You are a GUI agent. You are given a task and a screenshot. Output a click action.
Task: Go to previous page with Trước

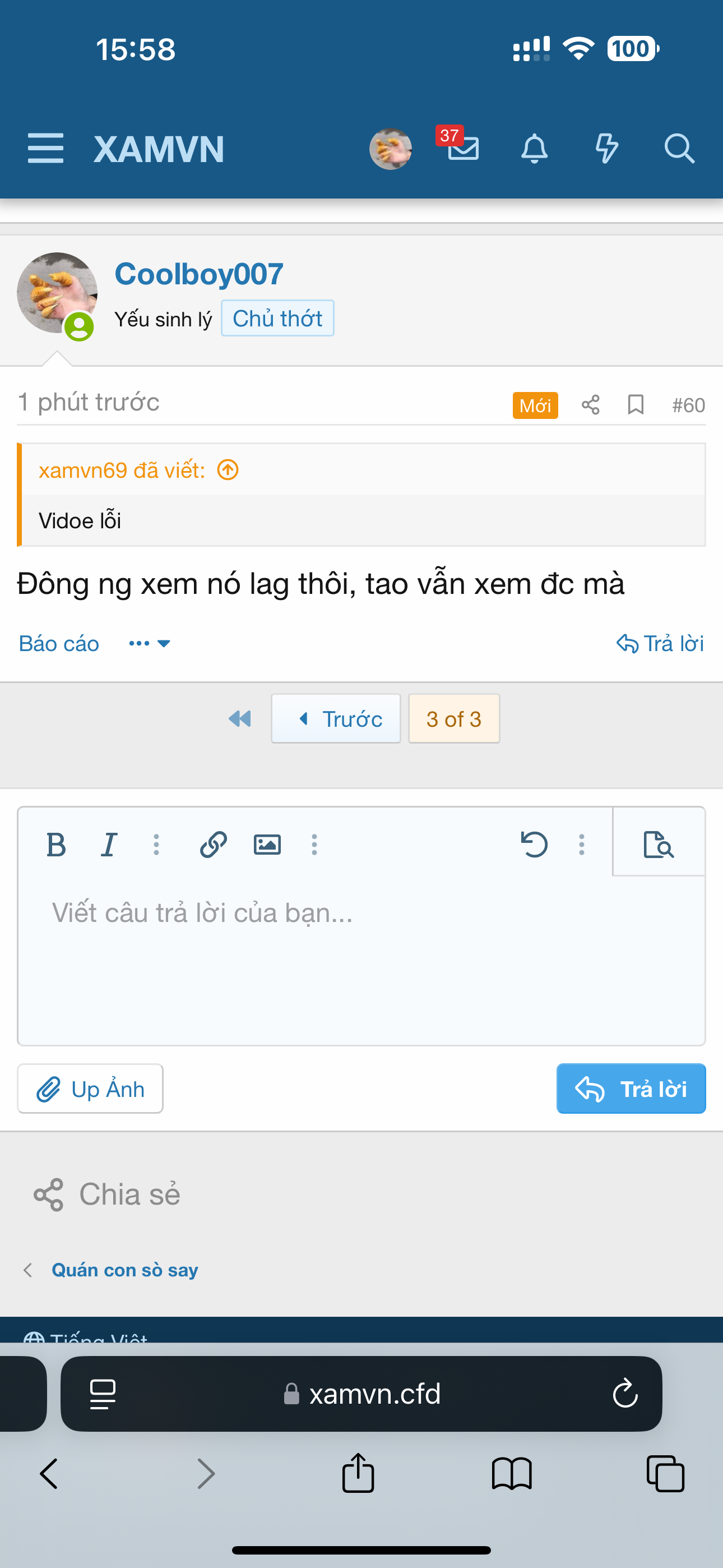pyautogui.click(x=336, y=719)
